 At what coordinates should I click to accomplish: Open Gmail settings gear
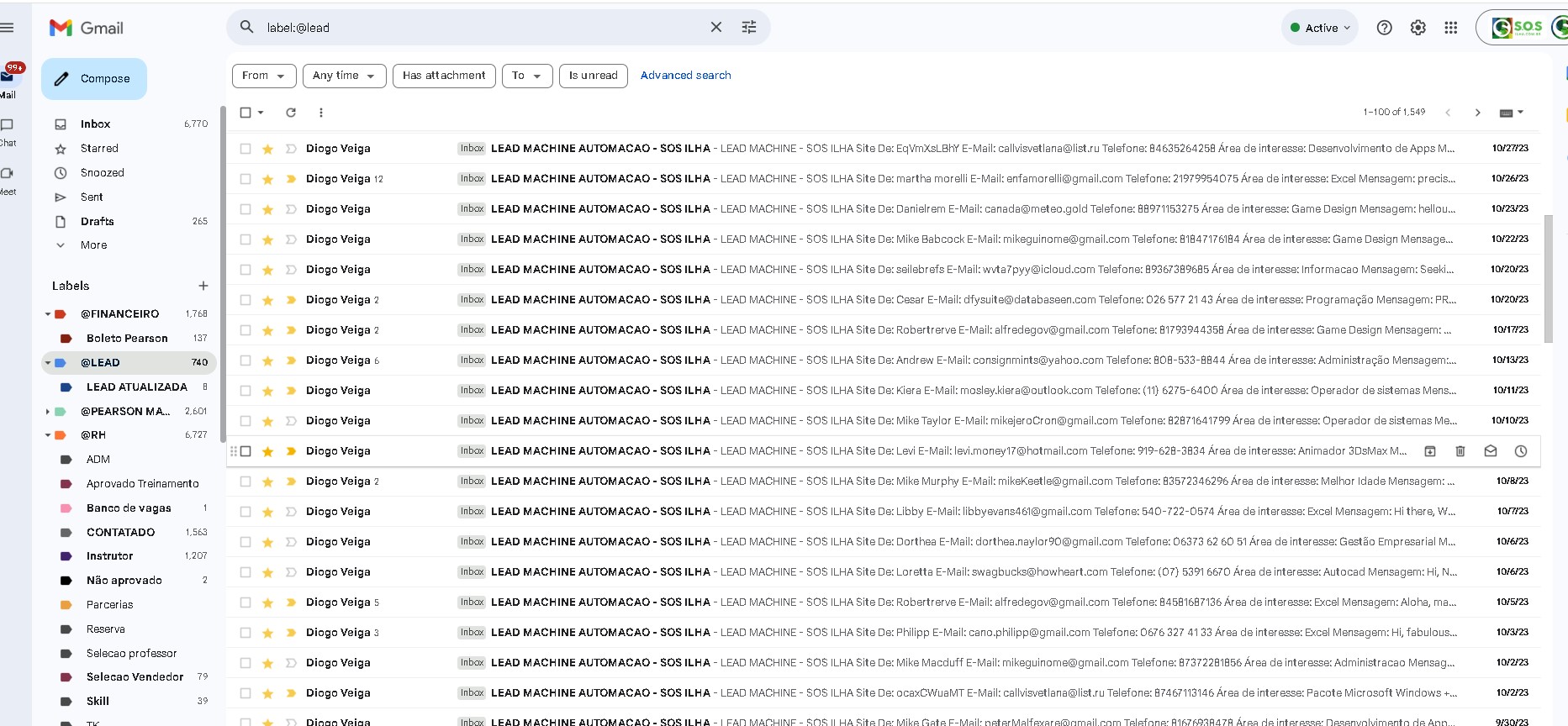point(1418,28)
